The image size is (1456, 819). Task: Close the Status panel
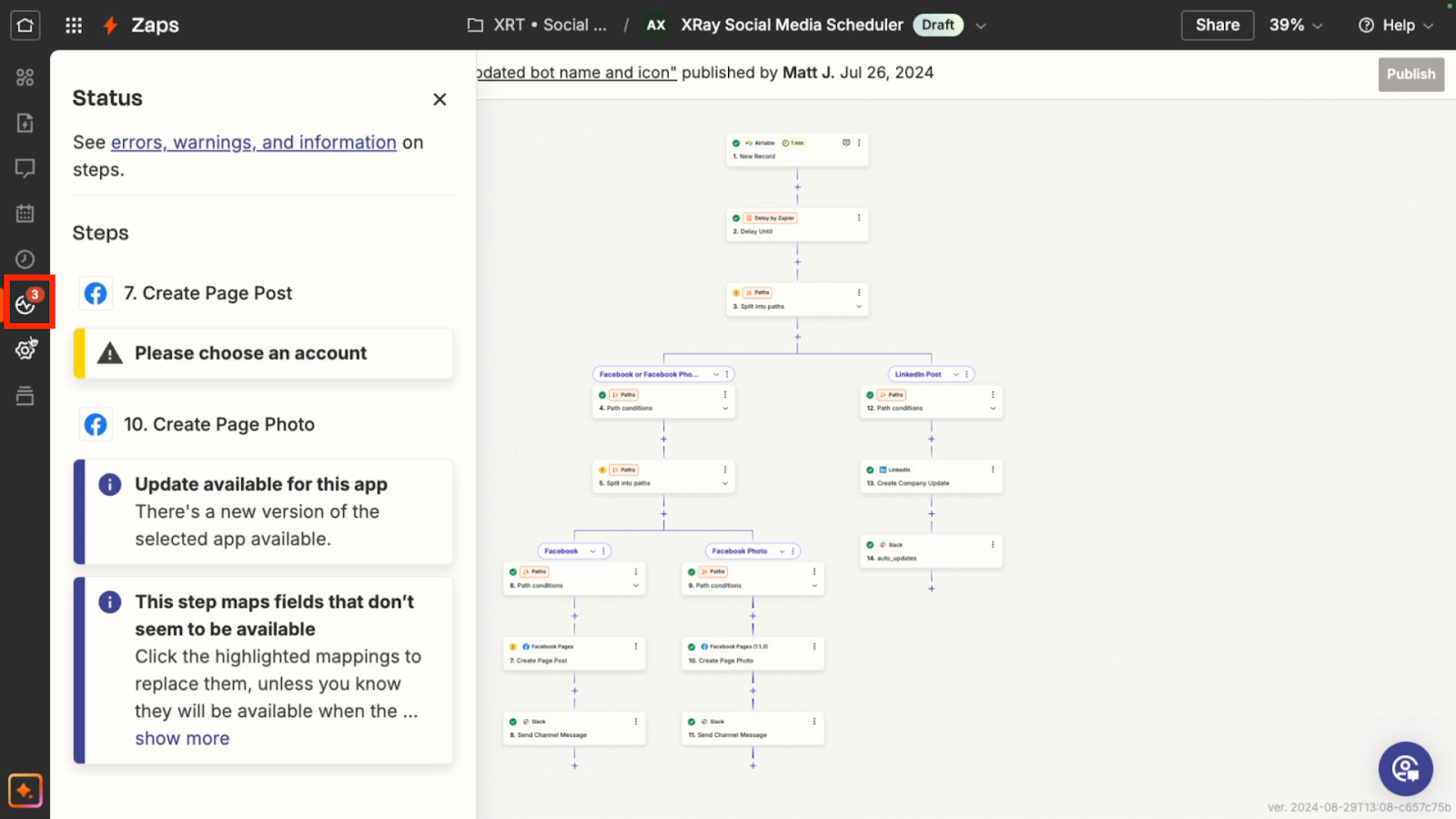[440, 99]
